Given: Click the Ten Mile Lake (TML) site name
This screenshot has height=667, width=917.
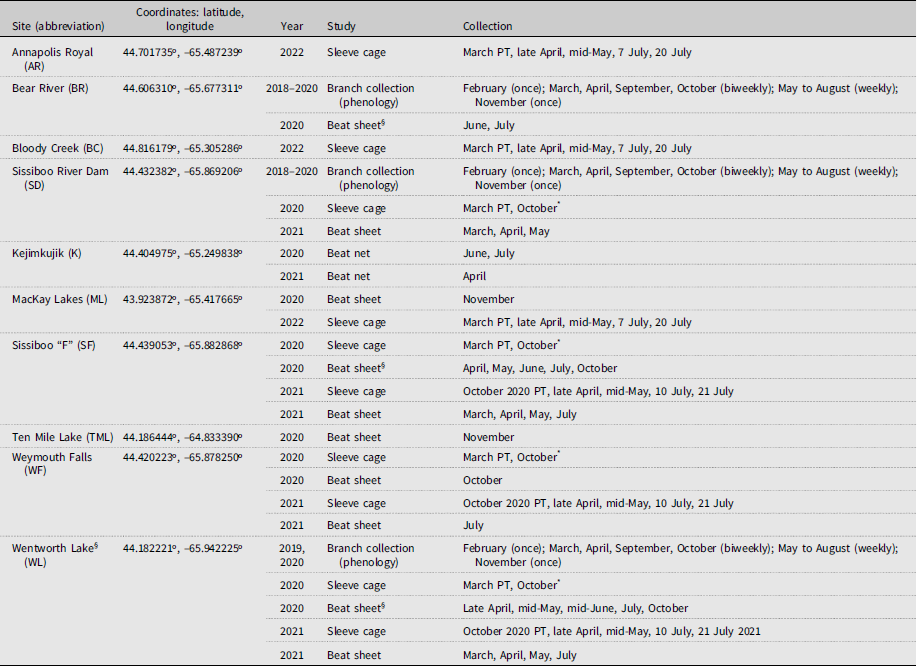Looking at the screenshot, I should click(62, 437).
